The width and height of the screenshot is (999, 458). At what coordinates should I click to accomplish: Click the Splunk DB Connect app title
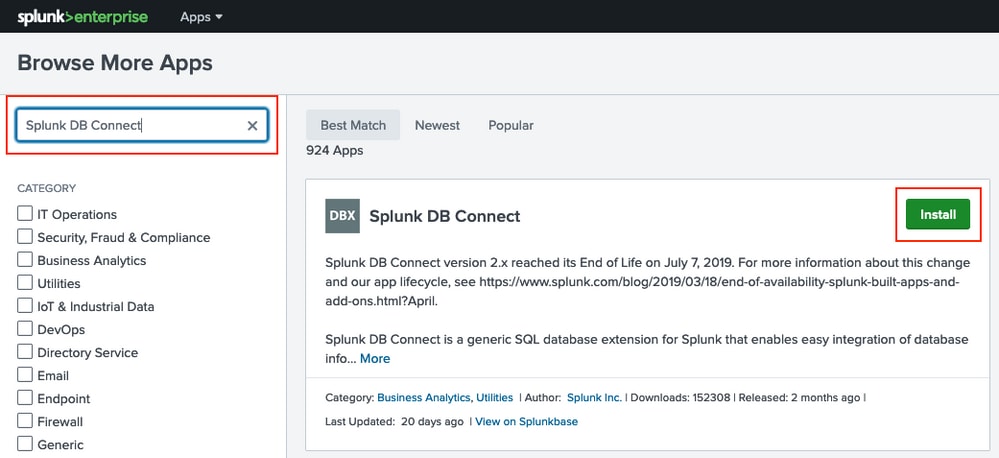click(x=445, y=216)
